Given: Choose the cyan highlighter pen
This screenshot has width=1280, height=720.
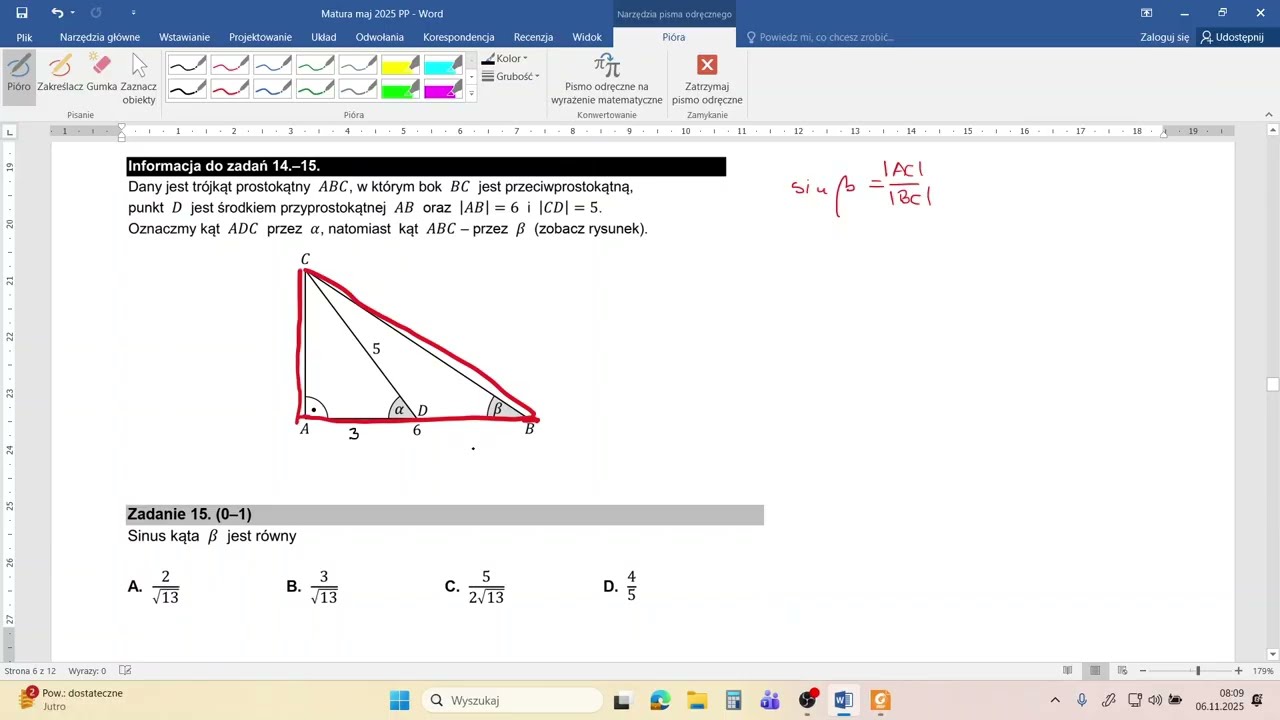Looking at the screenshot, I should (443, 66).
